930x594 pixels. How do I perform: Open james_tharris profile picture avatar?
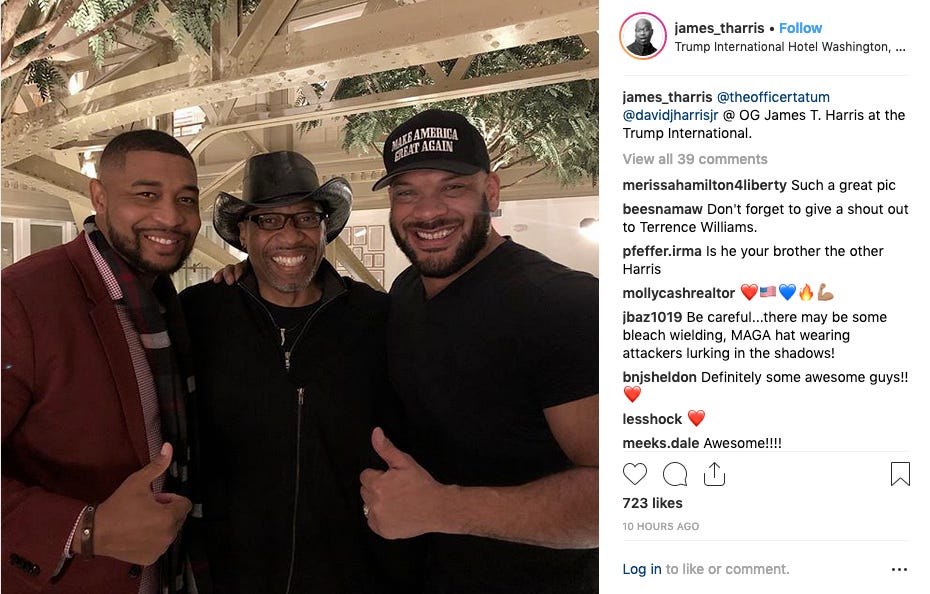tap(643, 36)
